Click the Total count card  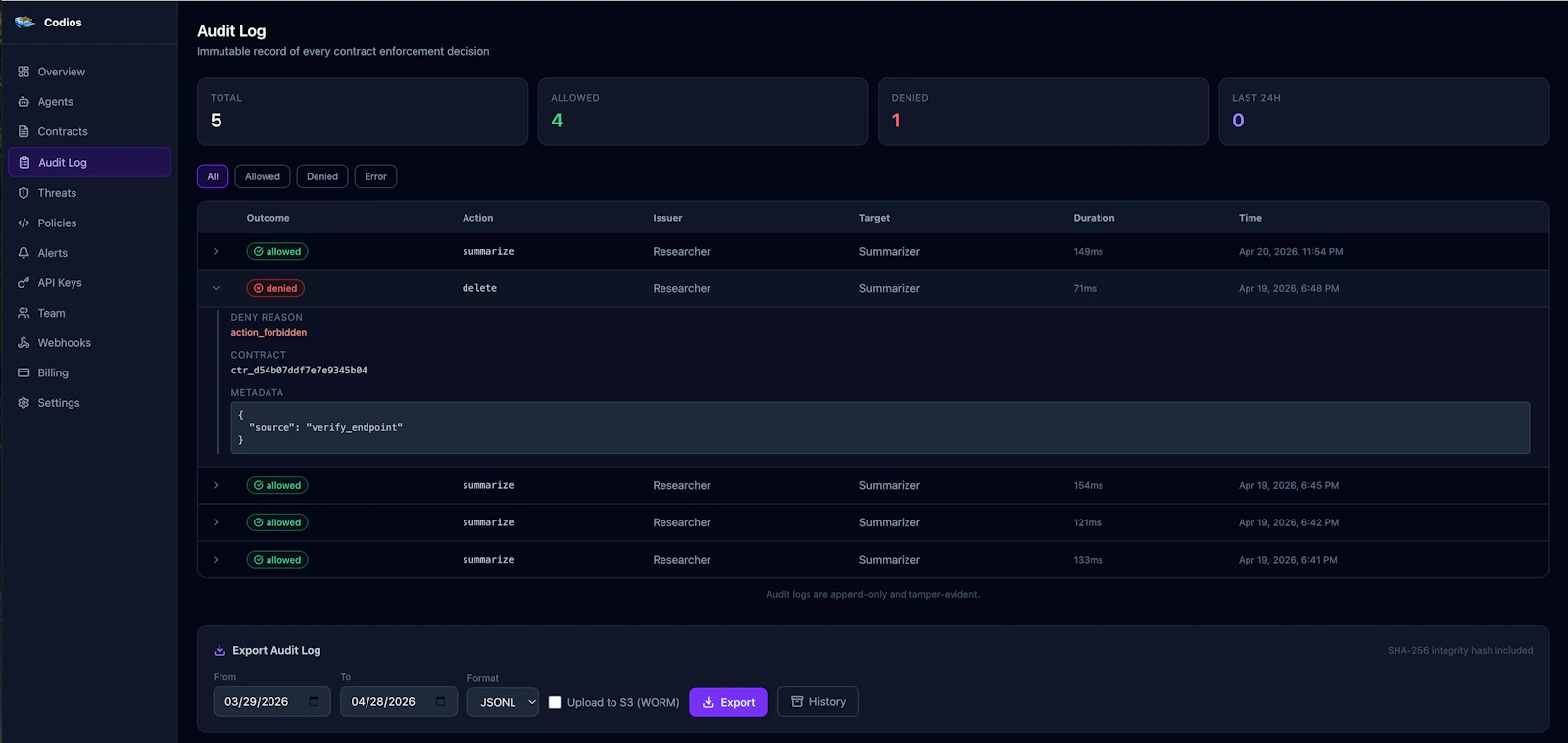pyautogui.click(x=363, y=112)
